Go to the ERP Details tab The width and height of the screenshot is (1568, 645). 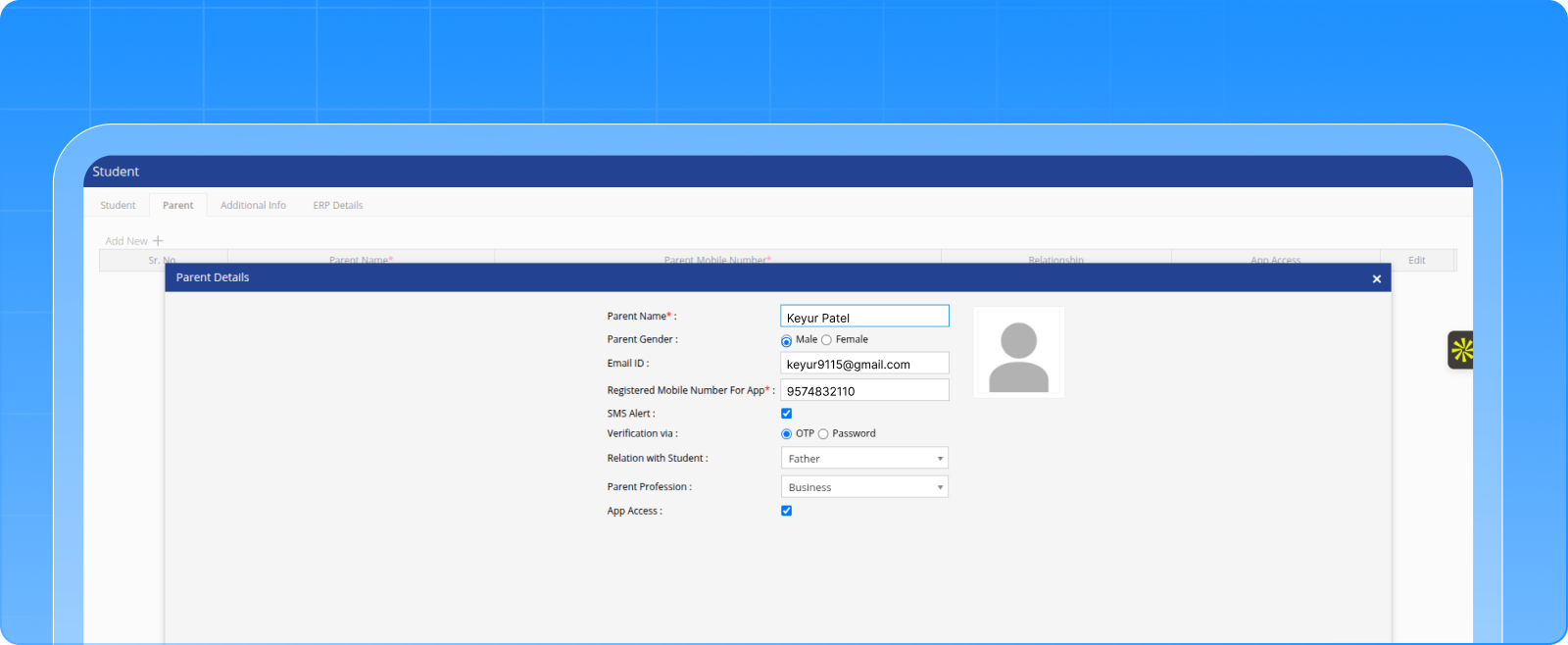tap(337, 206)
